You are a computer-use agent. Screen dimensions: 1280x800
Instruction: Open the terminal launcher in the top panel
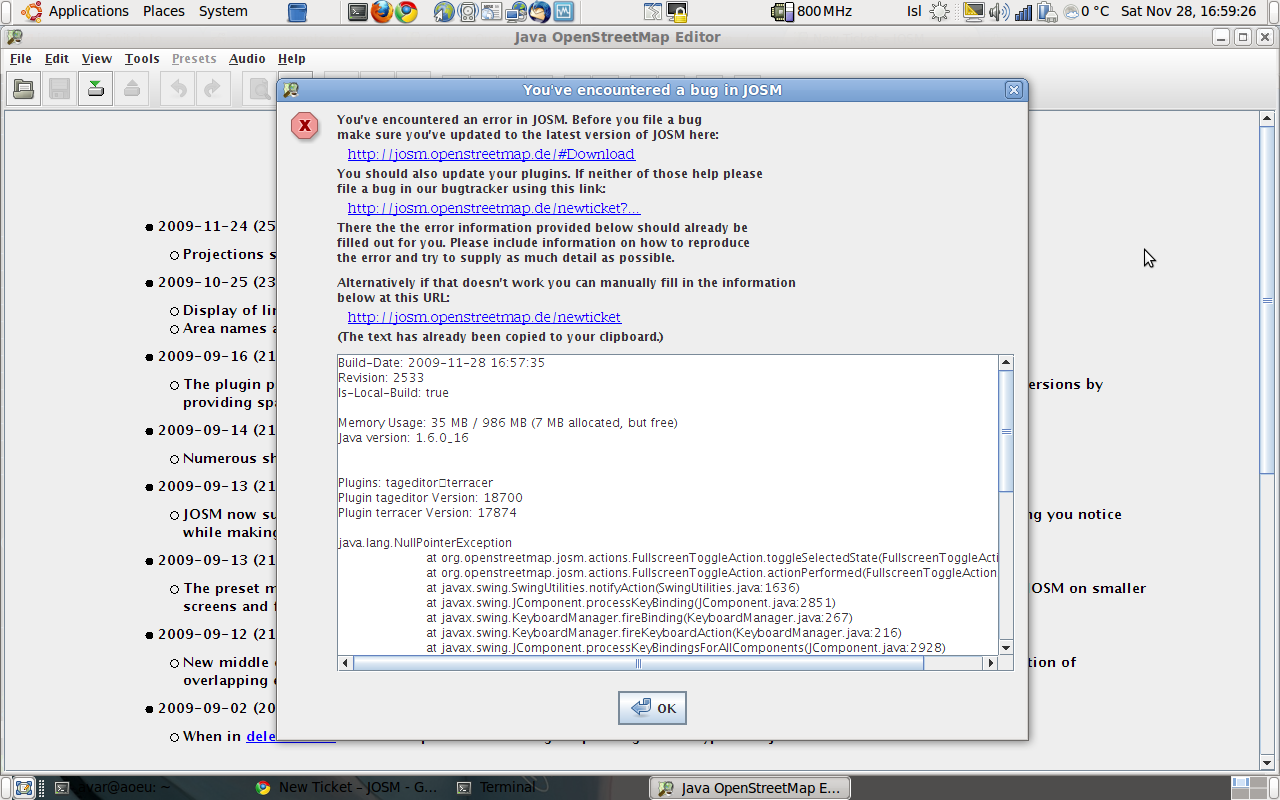tap(358, 12)
